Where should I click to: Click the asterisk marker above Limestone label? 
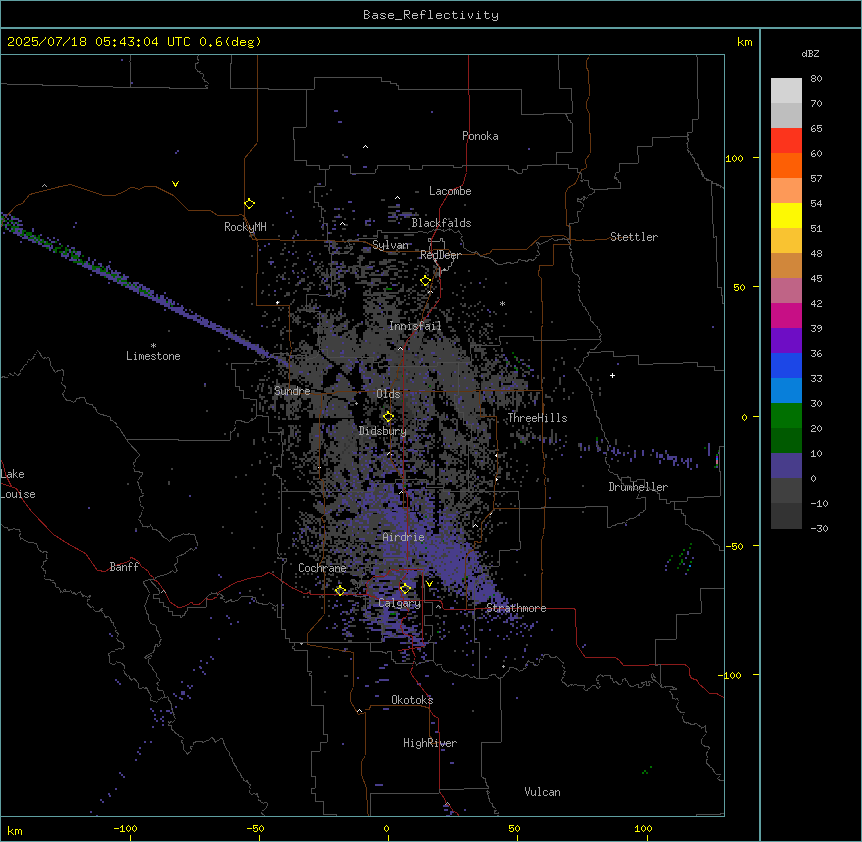pos(153,346)
